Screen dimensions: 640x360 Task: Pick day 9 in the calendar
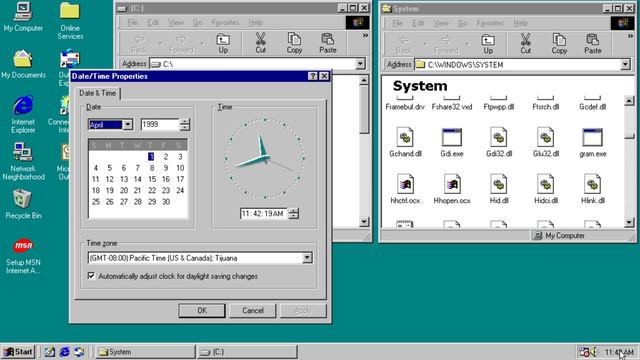[x=166, y=168]
